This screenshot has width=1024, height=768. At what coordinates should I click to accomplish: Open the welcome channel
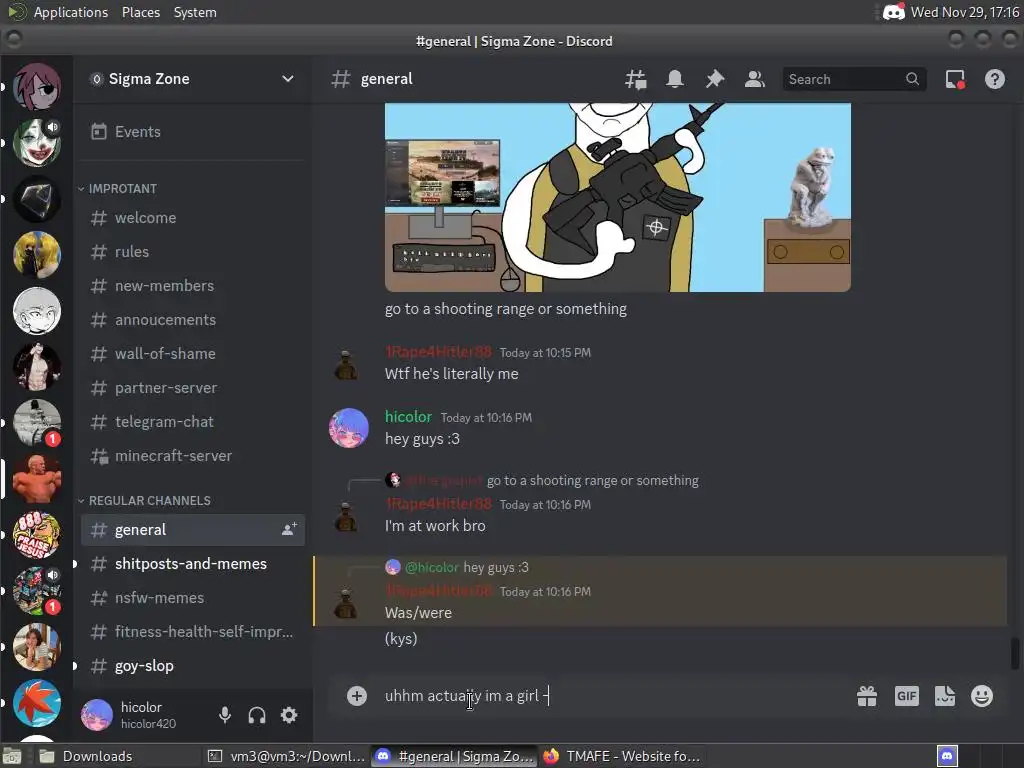pyautogui.click(x=192, y=218)
